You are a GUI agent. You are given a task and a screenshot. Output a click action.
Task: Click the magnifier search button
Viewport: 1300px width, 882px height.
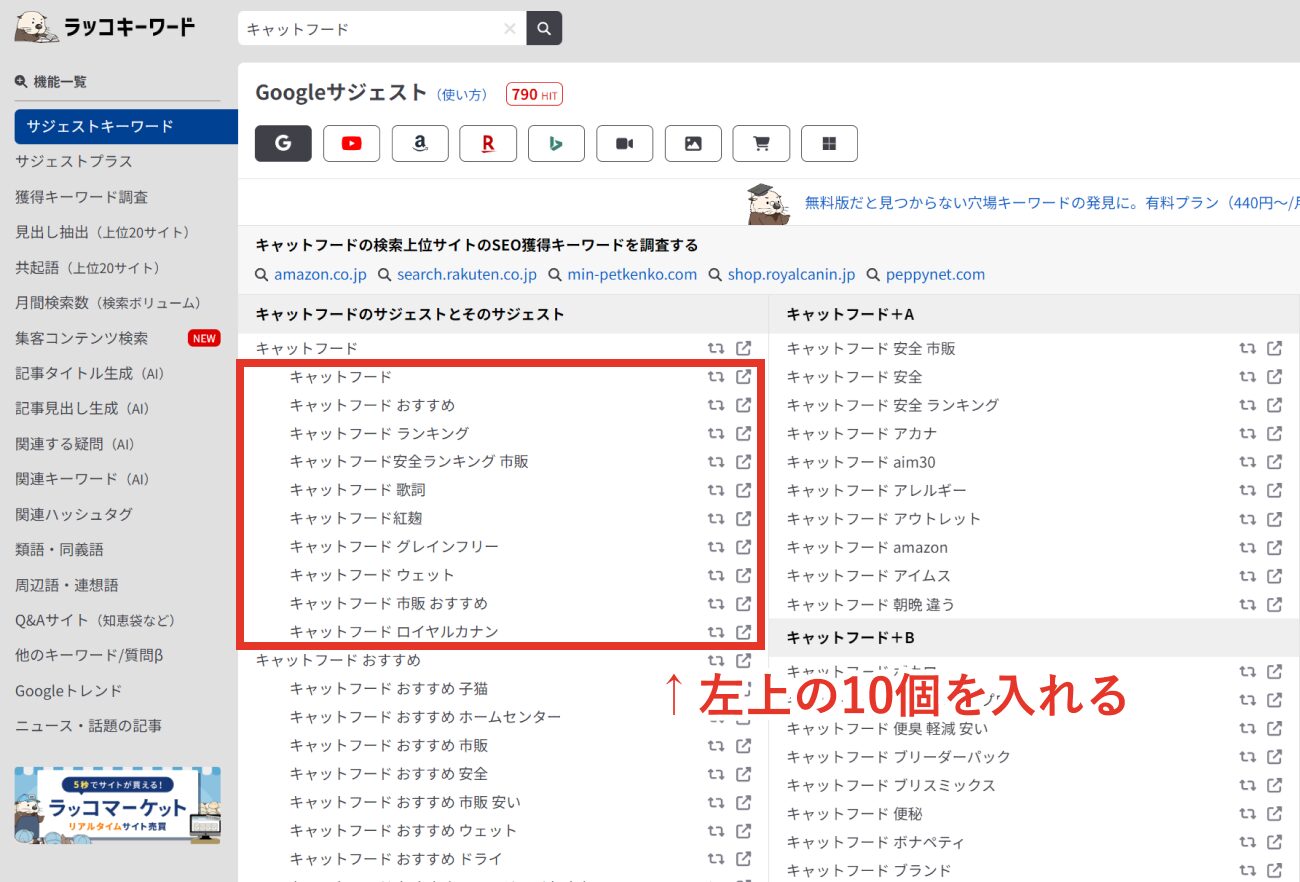click(x=544, y=29)
